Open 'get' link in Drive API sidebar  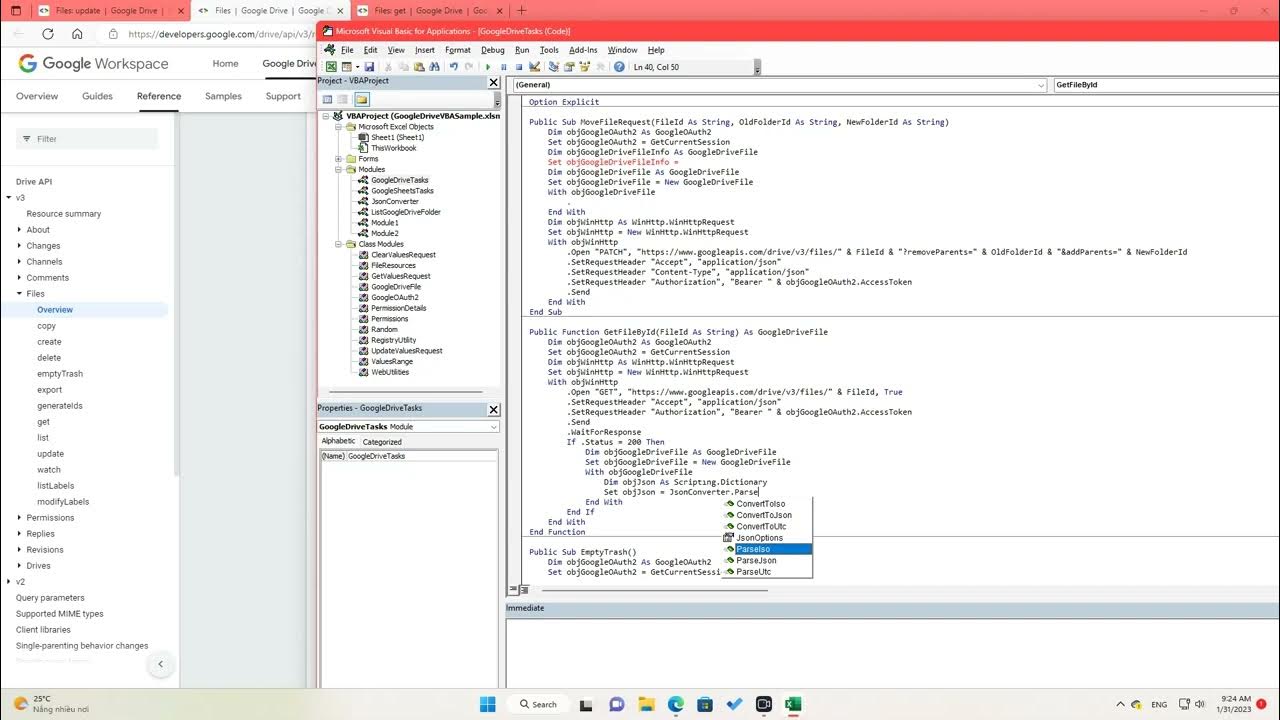pos(43,422)
